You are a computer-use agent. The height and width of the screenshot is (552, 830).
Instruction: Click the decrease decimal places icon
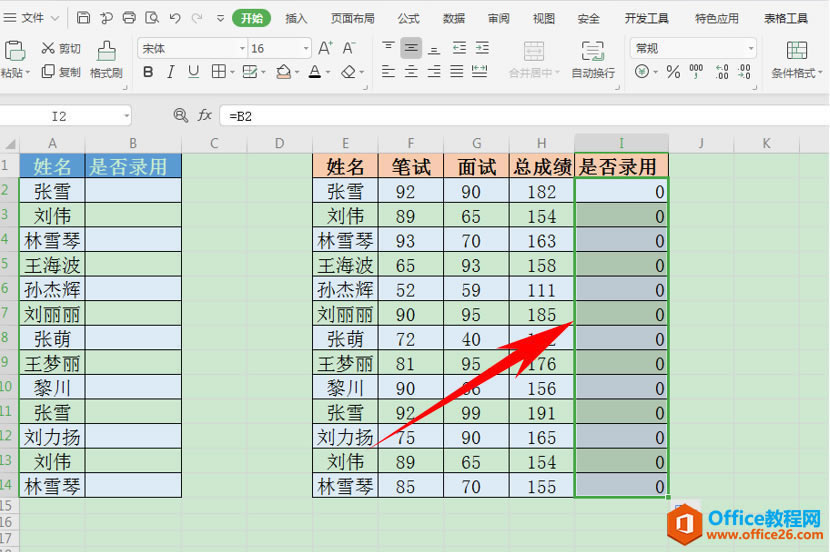pyautogui.click(x=745, y=71)
